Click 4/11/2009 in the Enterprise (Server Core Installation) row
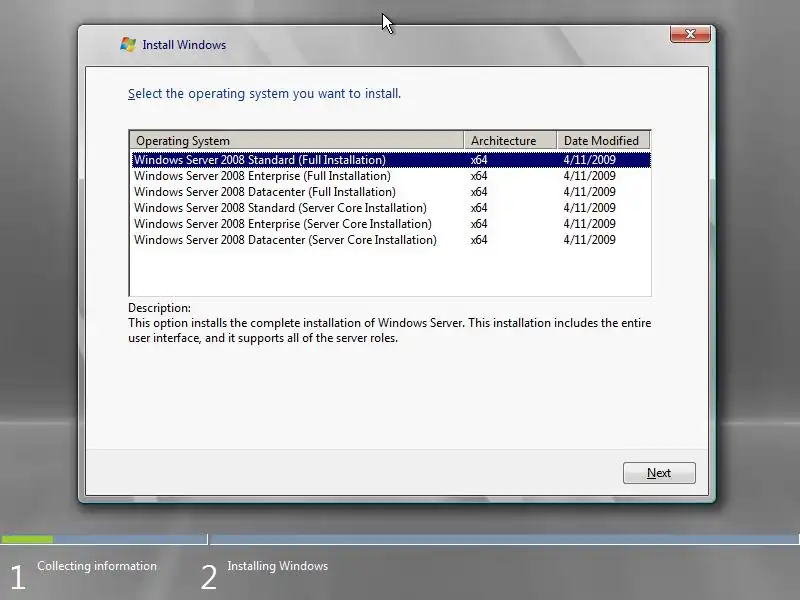Image resolution: width=800 pixels, height=600 pixels. coord(589,224)
